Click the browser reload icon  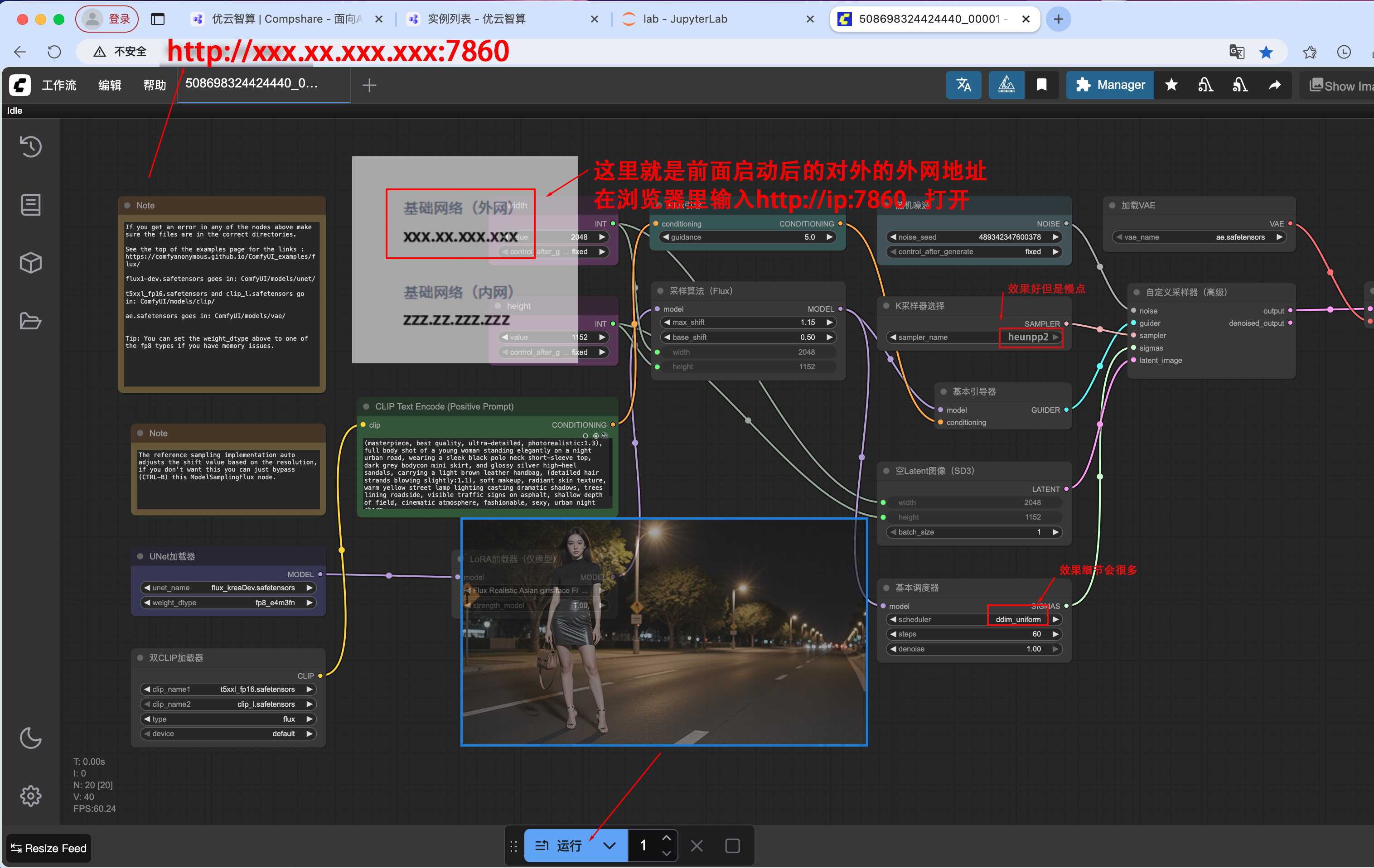pyautogui.click(x=54, y=52)
